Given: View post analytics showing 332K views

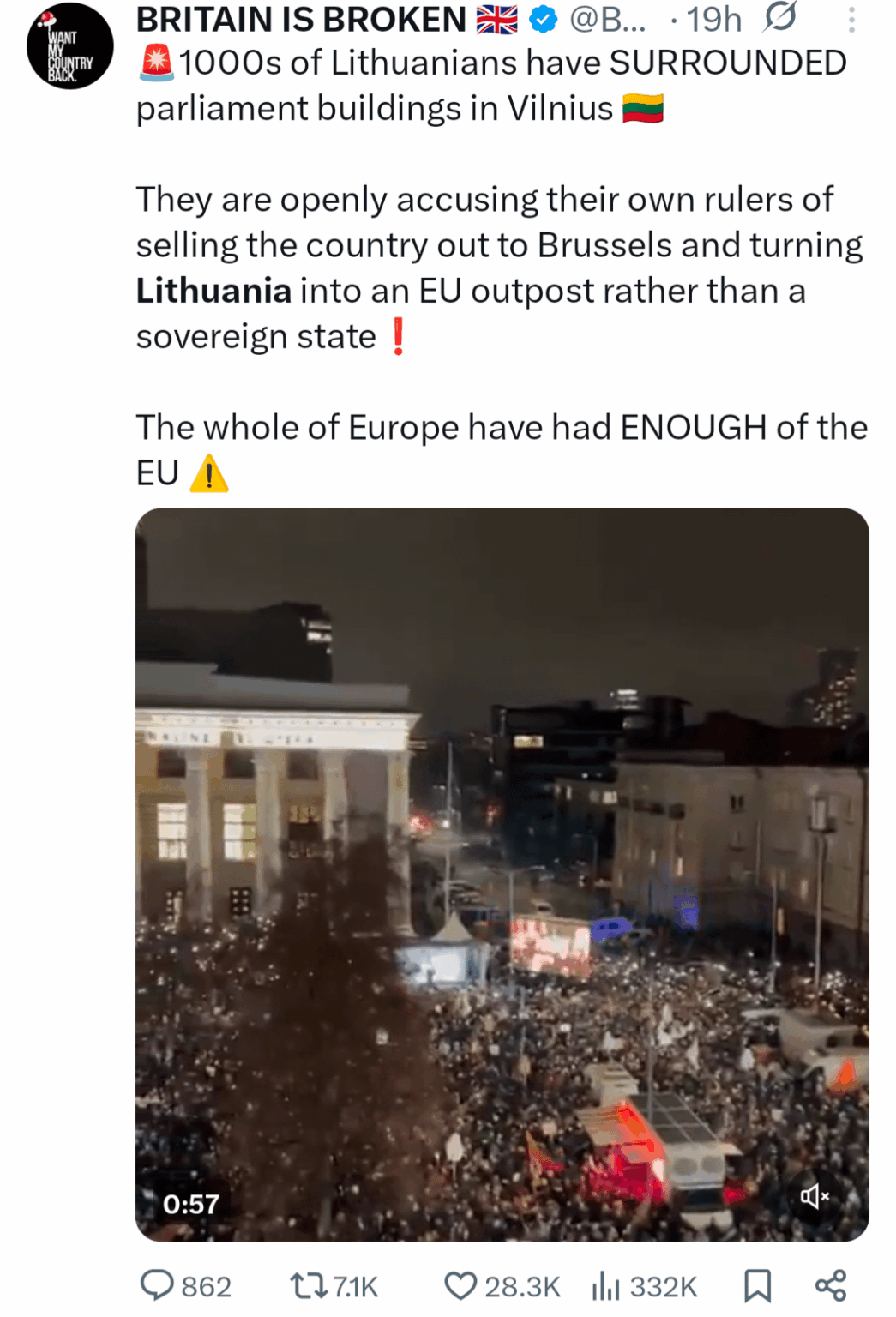Looking at the screenshot, I should pos(604,1285).
